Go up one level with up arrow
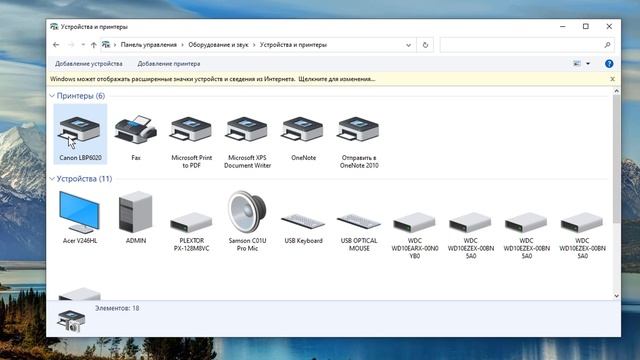Viewport: 640px width, 360px height. [x=93, y=45]
